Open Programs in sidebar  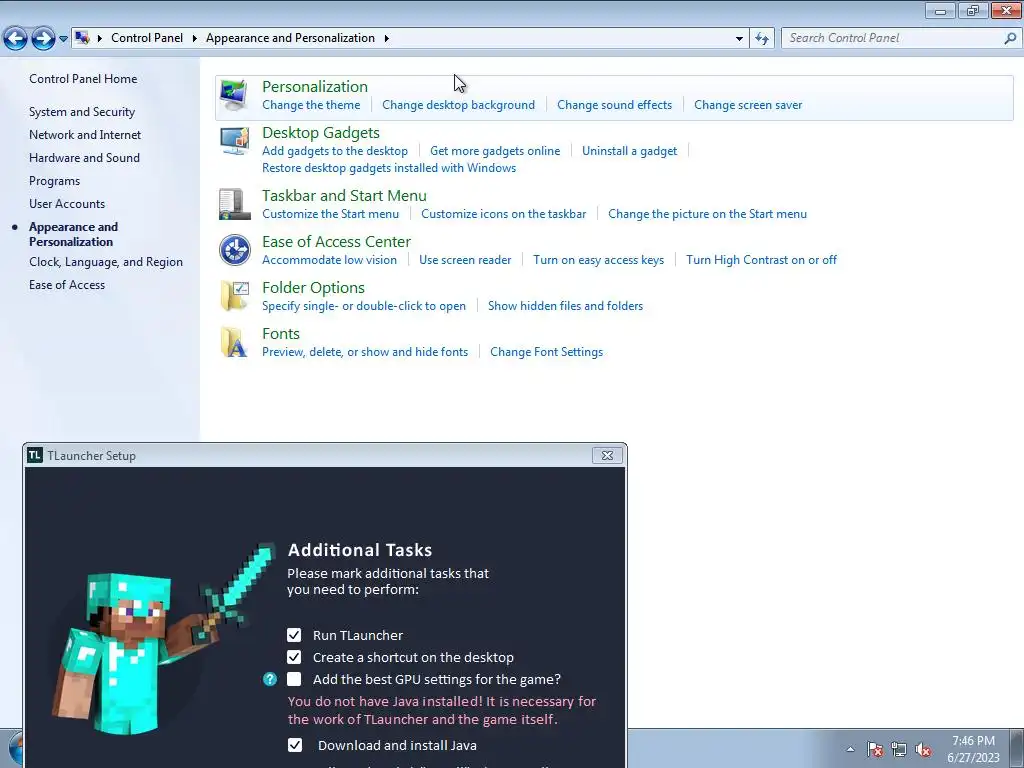pyautogui.click(x=54, y=181)
